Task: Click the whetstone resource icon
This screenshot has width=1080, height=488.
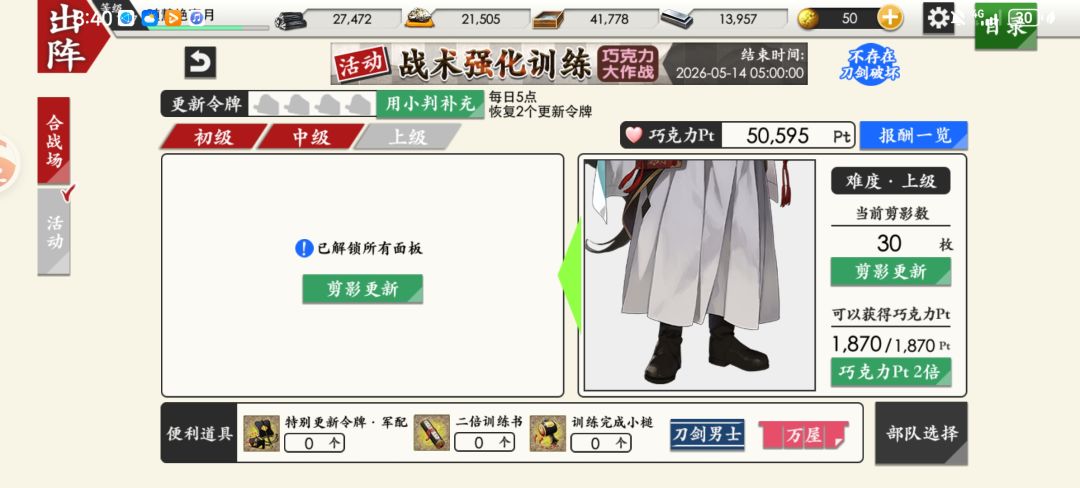Action: 676,19
